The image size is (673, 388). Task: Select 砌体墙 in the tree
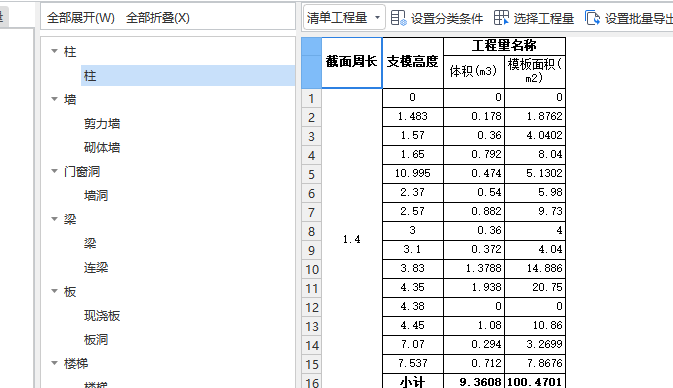pyautogui.click(x=102, y=148)
